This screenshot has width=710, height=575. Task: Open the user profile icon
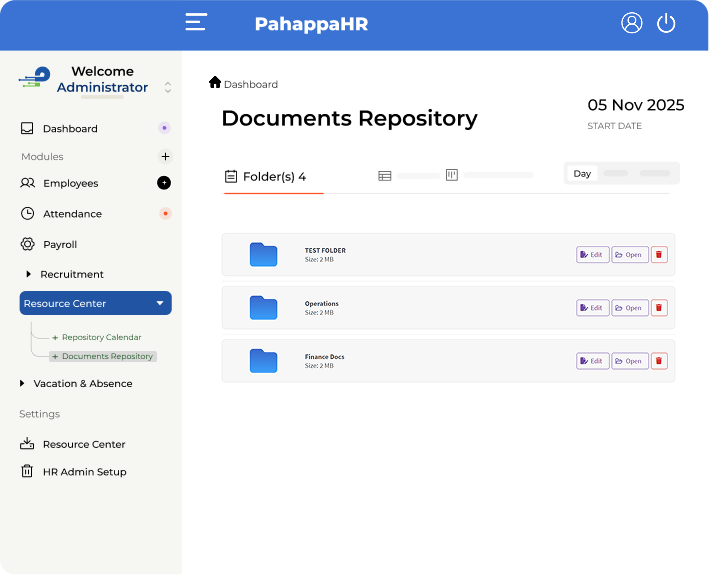[631, 23]
